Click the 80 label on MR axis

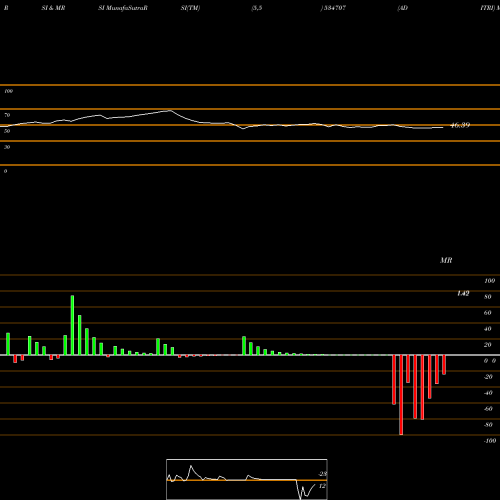pos(488,297)
